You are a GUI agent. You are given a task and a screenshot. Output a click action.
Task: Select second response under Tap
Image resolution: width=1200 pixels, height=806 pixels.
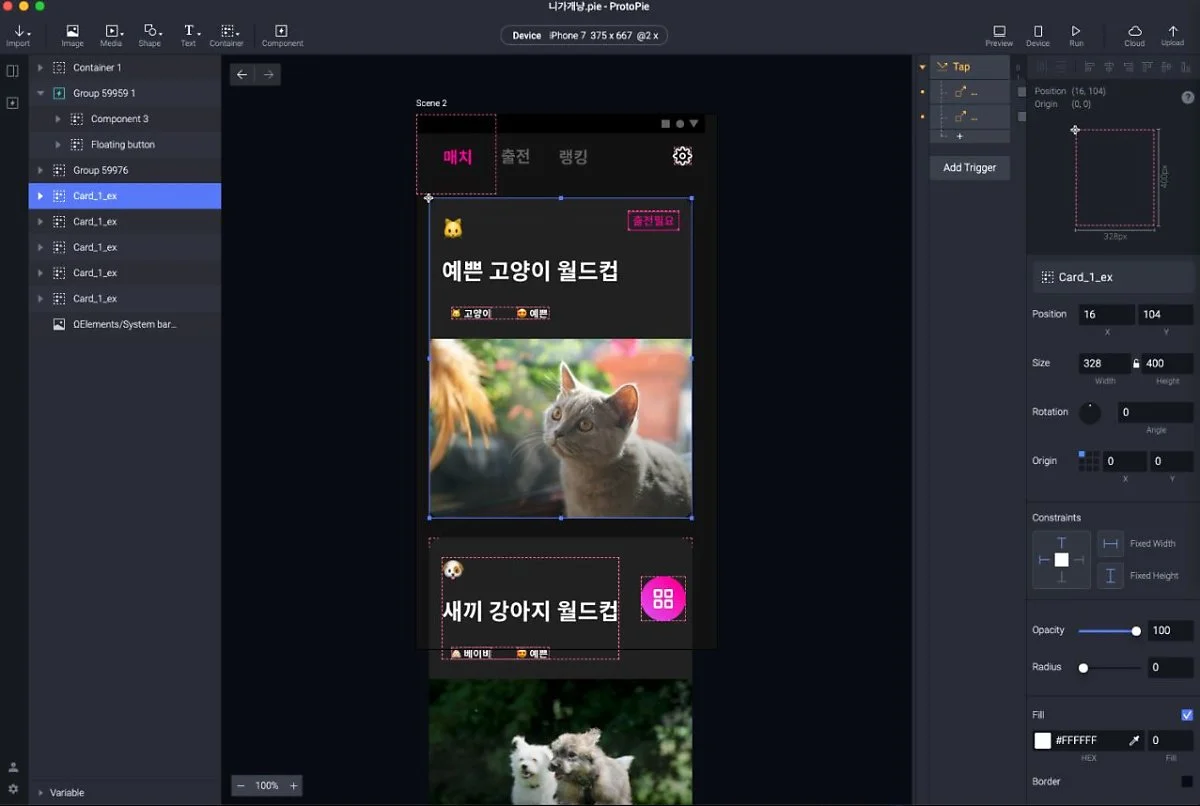tap(969, 117)
